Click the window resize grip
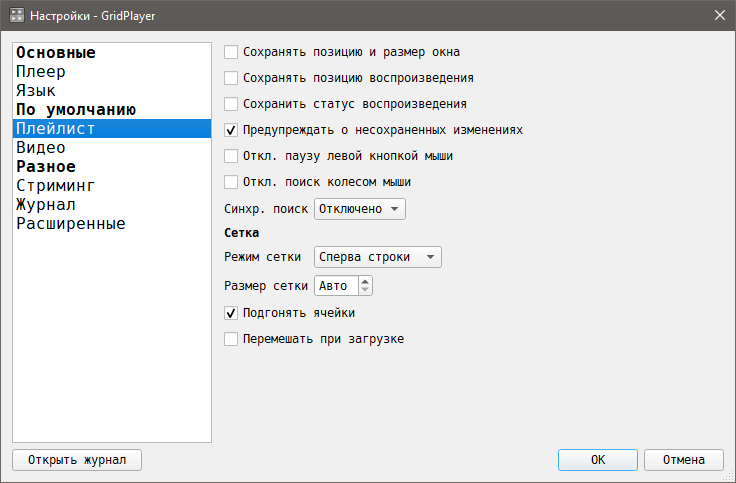 (729, 476)
